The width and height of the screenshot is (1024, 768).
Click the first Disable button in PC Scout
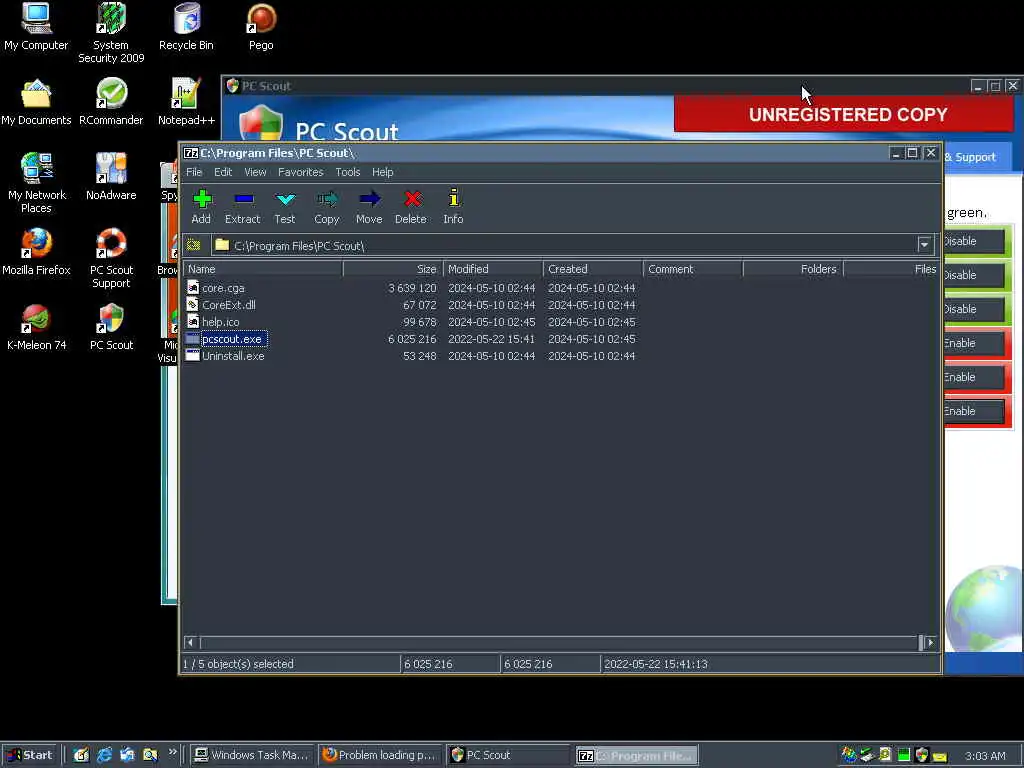974,241
